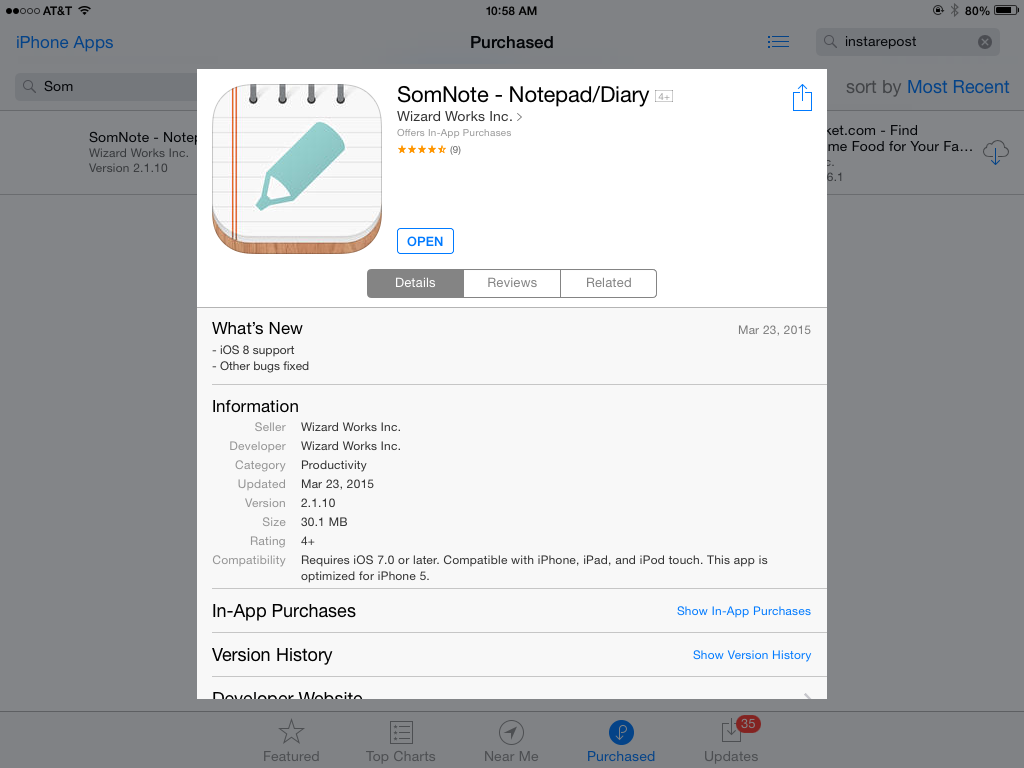Go back to iPhone Apps
1024x768 pixels.
point(64,42)
